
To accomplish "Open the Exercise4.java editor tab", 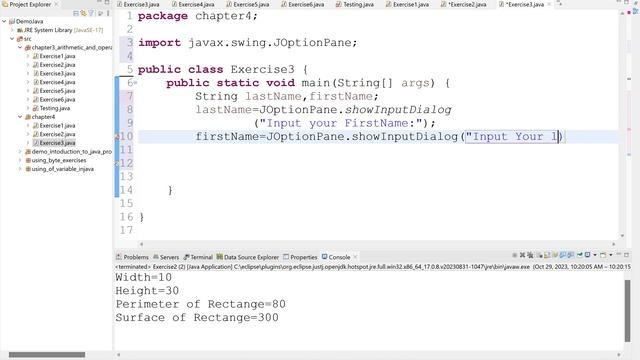I will [x=193, y=4].
